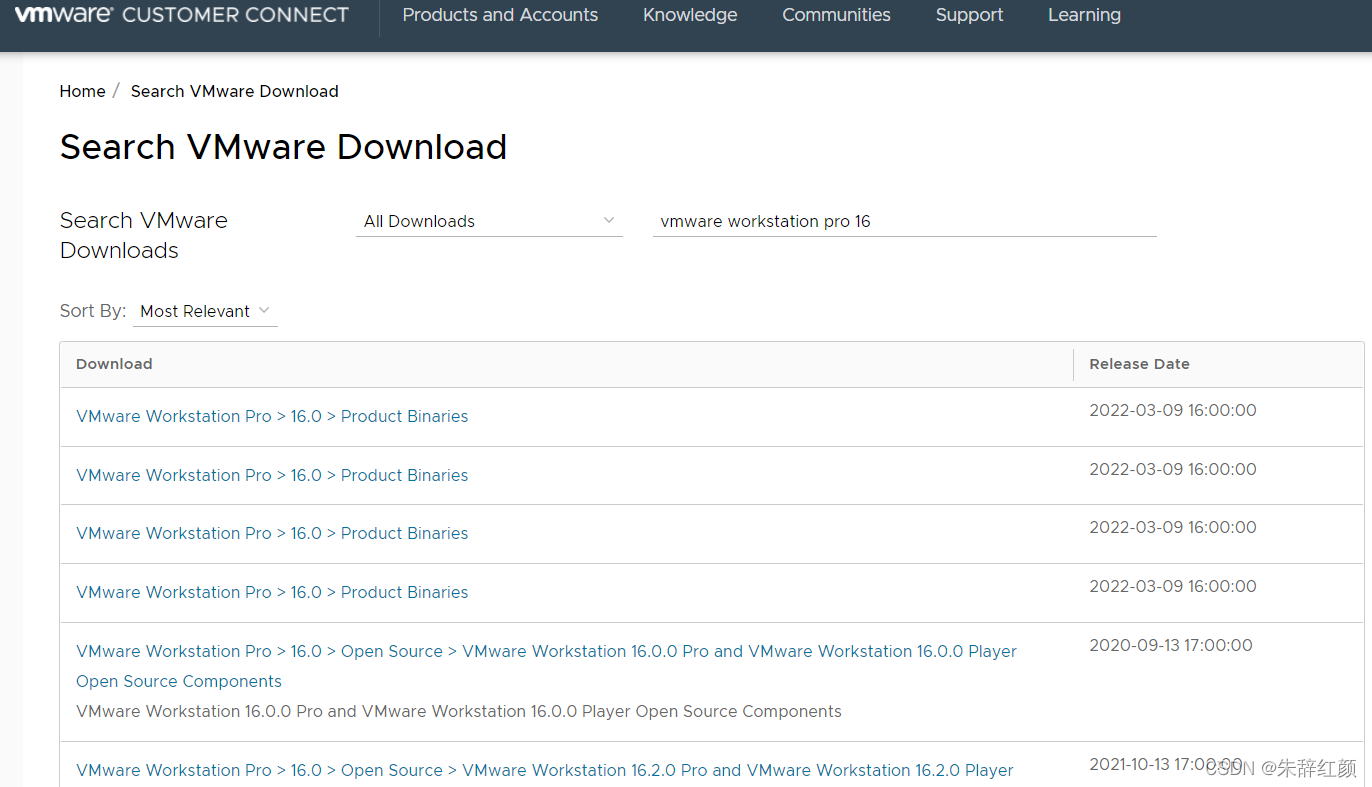Click the Search VMware Downloads field label
Image resolution: width=1372 pixels, height=787 pixels.
[x=144, y=235]
